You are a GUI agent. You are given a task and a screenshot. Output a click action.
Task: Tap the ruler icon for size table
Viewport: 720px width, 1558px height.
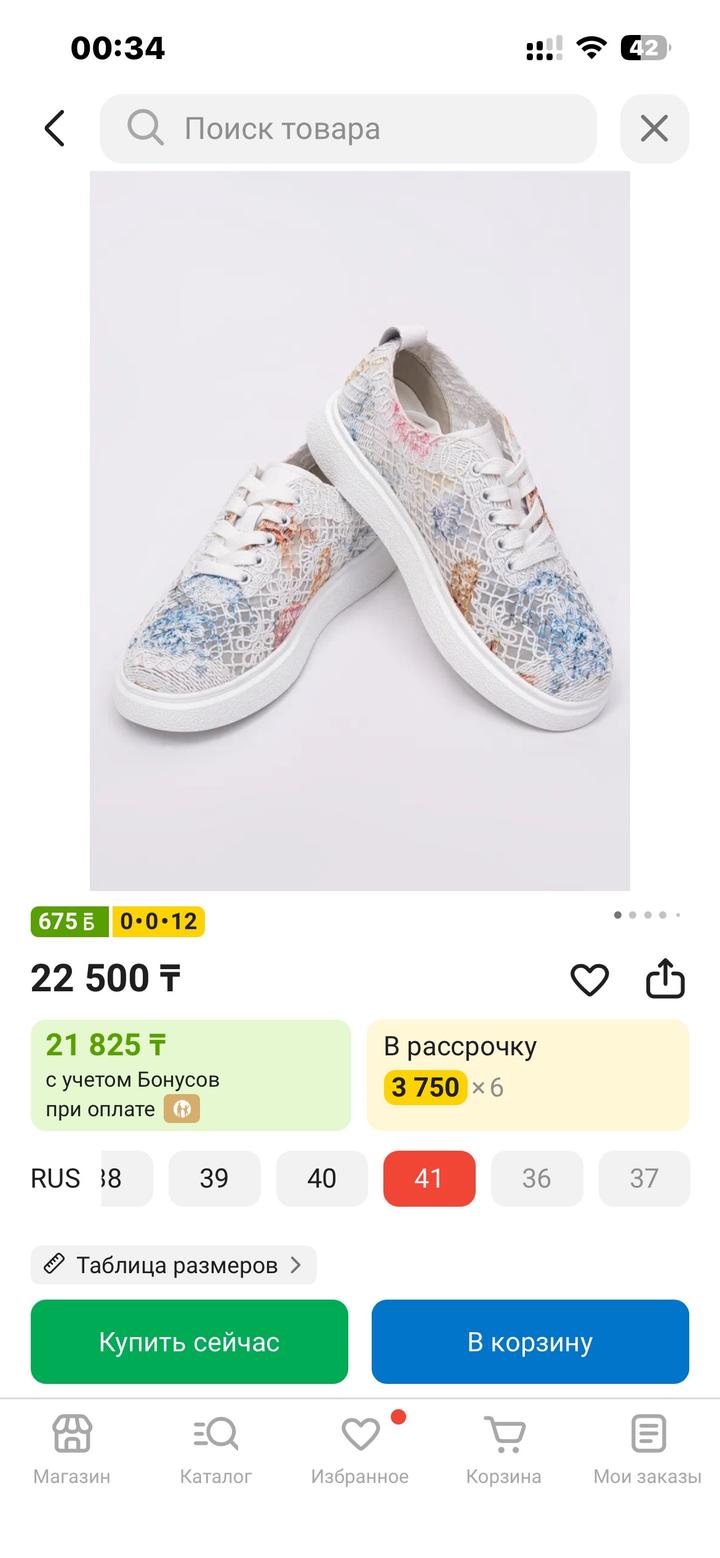click(55, 1265)
